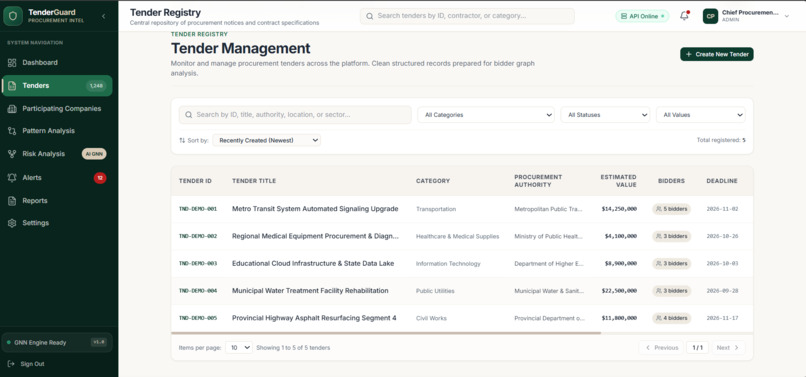Click the Reports file icon
Screen dimensions: 806x377
click(12, 201)
